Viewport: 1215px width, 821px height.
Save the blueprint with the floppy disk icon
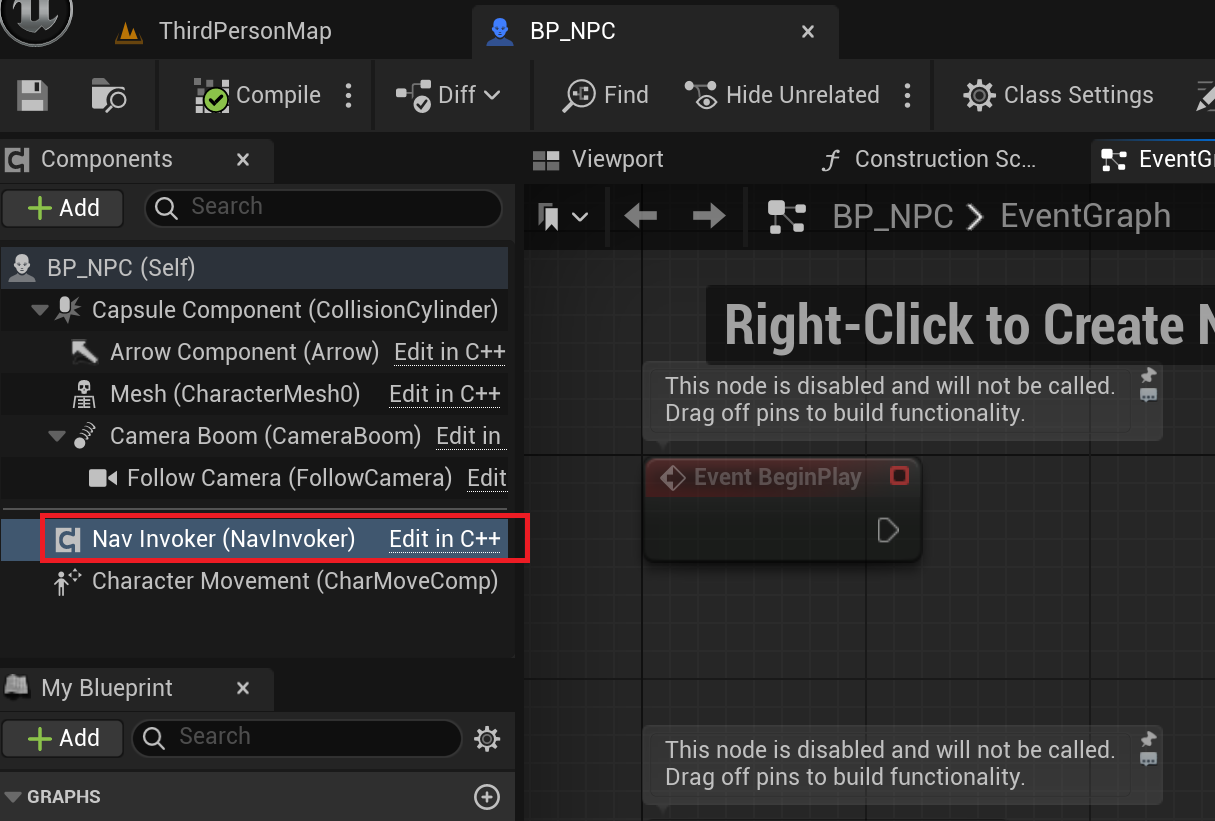click(32, 95)
